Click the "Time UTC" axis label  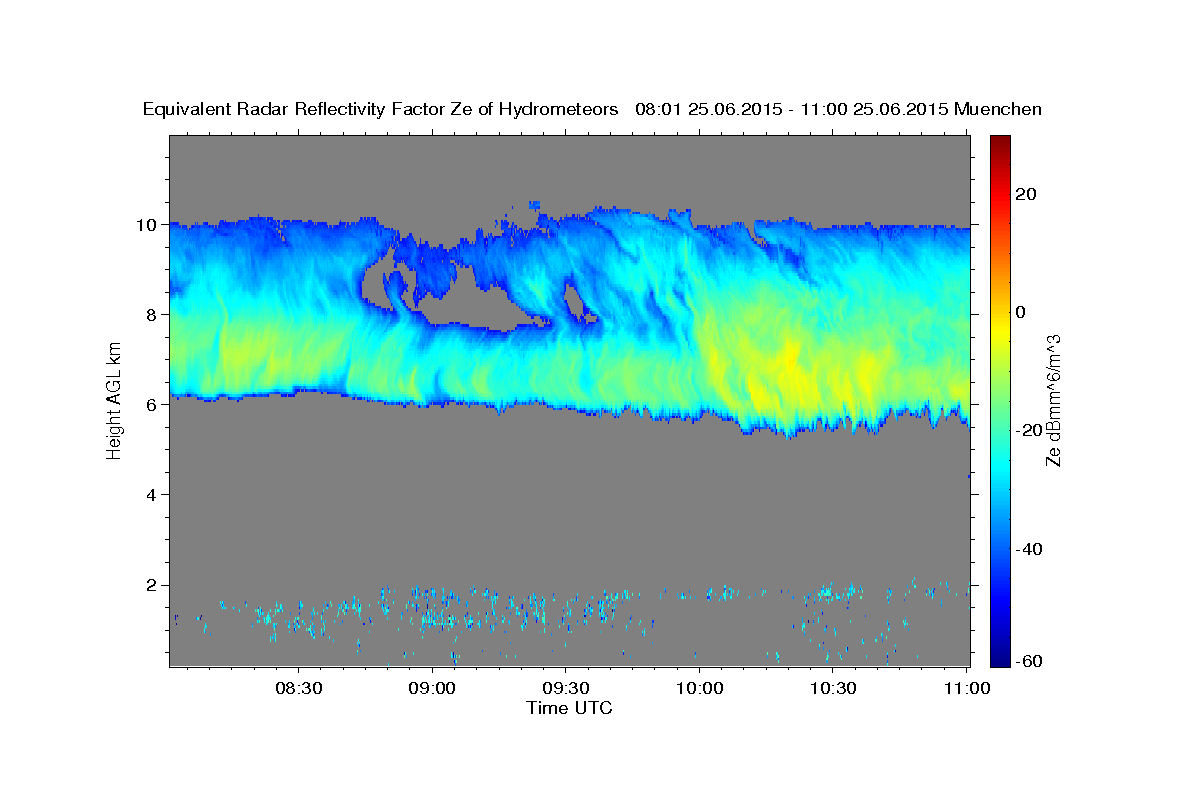pyautogui.click(x=569, y=708)
